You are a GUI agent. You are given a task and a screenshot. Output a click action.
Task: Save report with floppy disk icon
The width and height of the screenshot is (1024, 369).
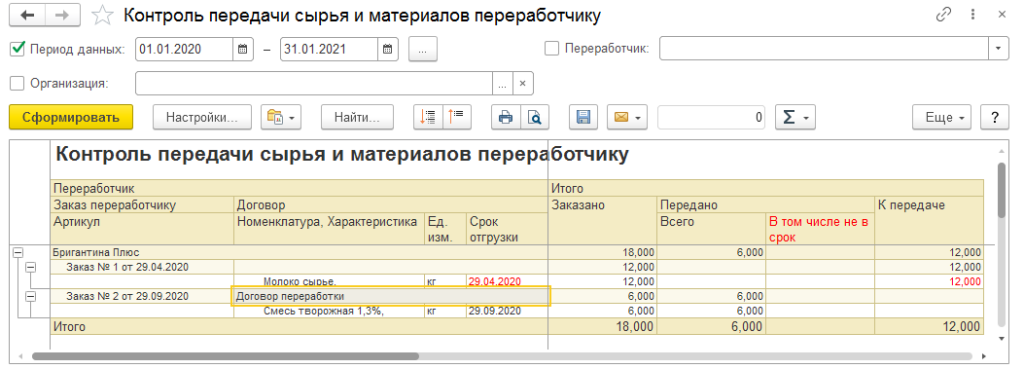click(583, 118)
